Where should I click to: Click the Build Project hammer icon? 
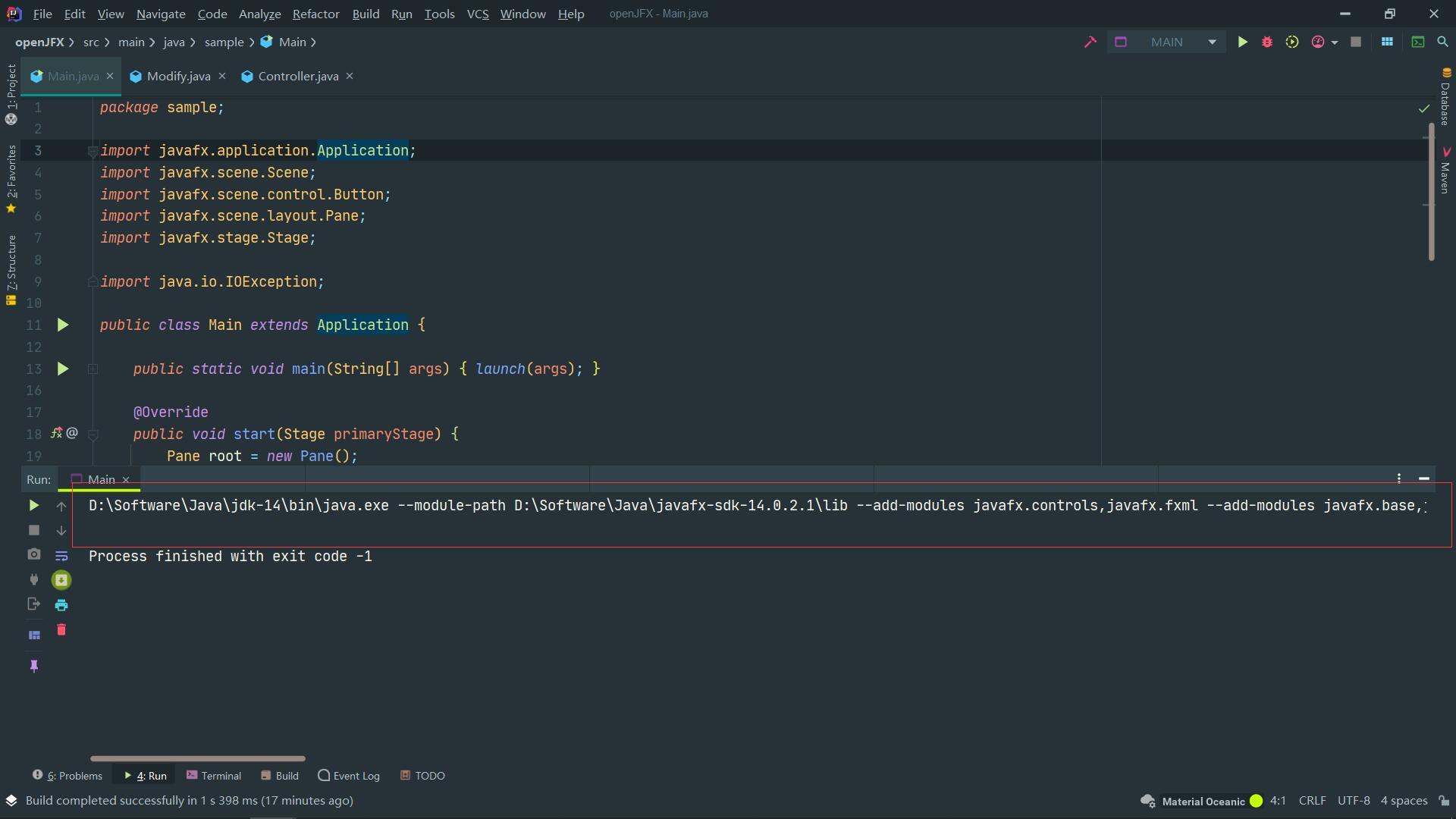(x=1090, y=42)
